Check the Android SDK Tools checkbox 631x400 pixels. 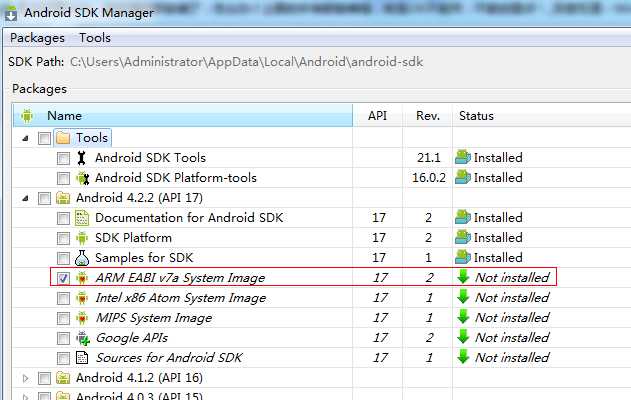click(x=63, y=159)
